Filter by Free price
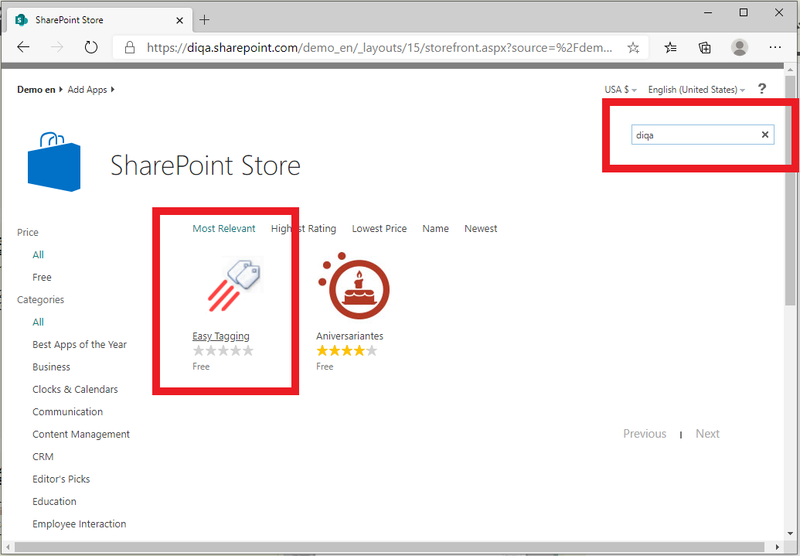Viewport: 800px width, 556px height. [42, 277]
